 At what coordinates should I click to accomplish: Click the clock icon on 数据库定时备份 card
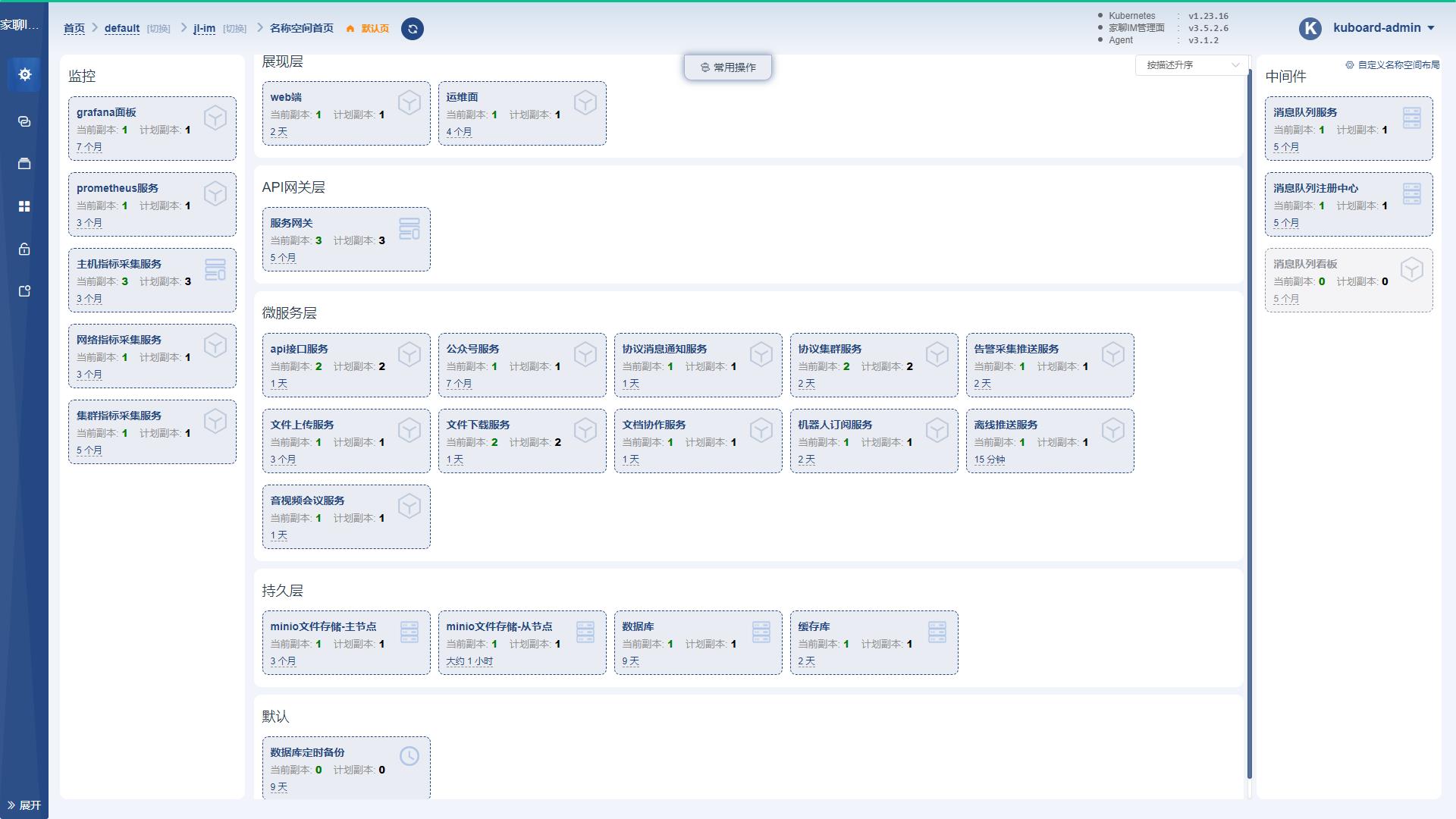pos(409,756)
